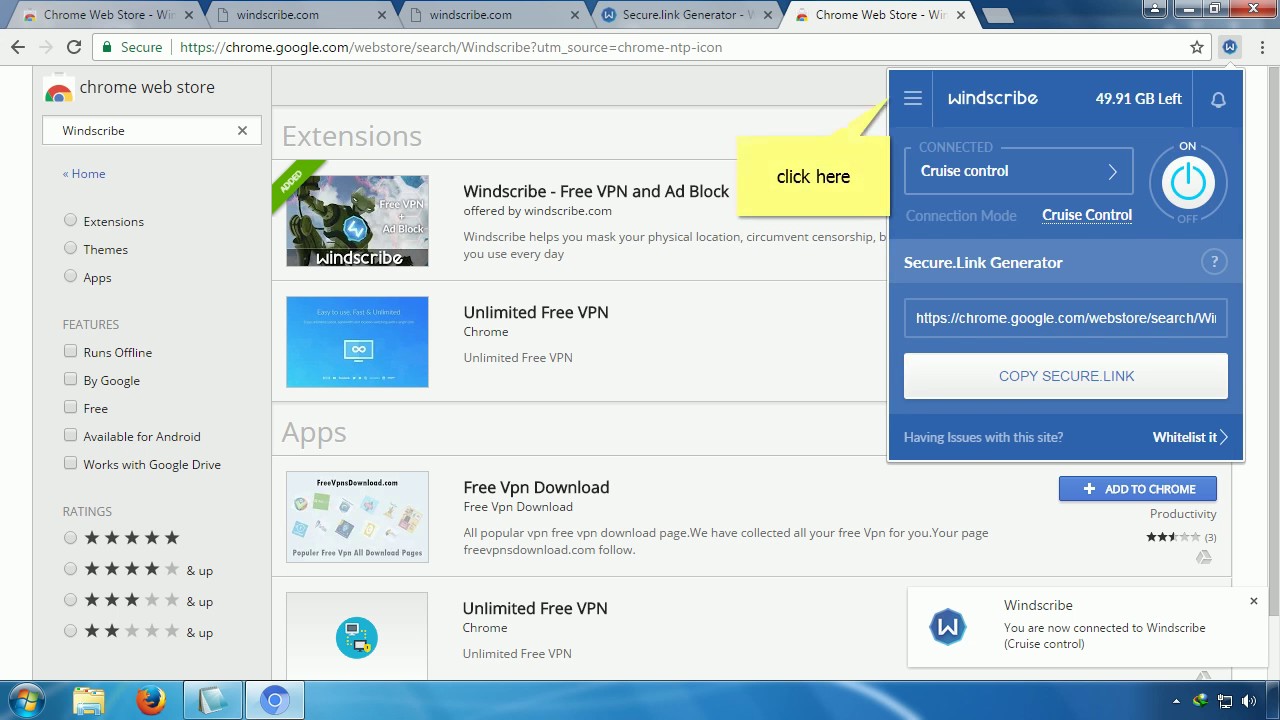Open blue Unlimited Free VPN extension thumbnail
The height and width of the screenshot is (720, 1280).
[357, 342]
